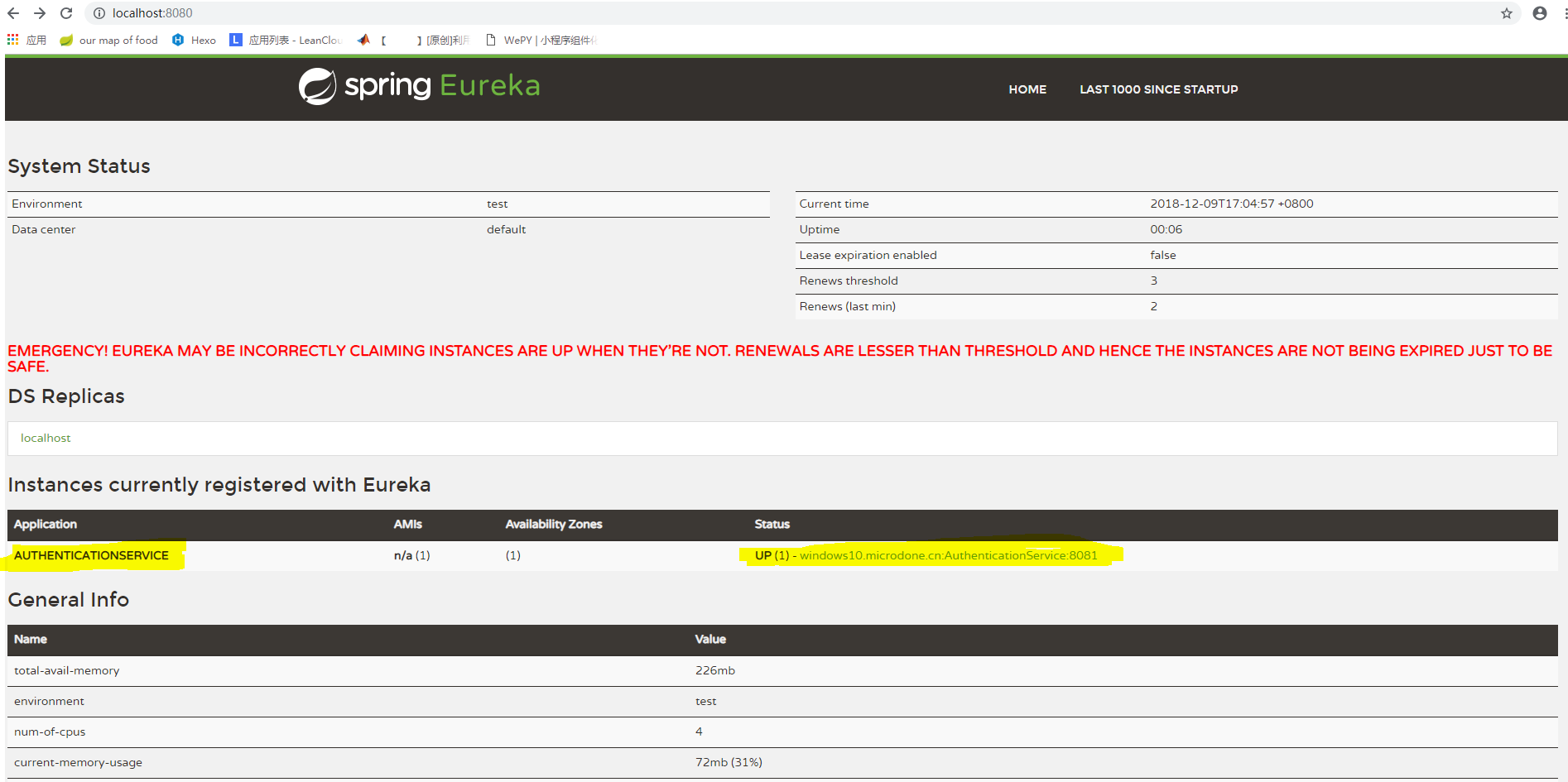
Task: Click the Application column header
Action: click(46, 524)
